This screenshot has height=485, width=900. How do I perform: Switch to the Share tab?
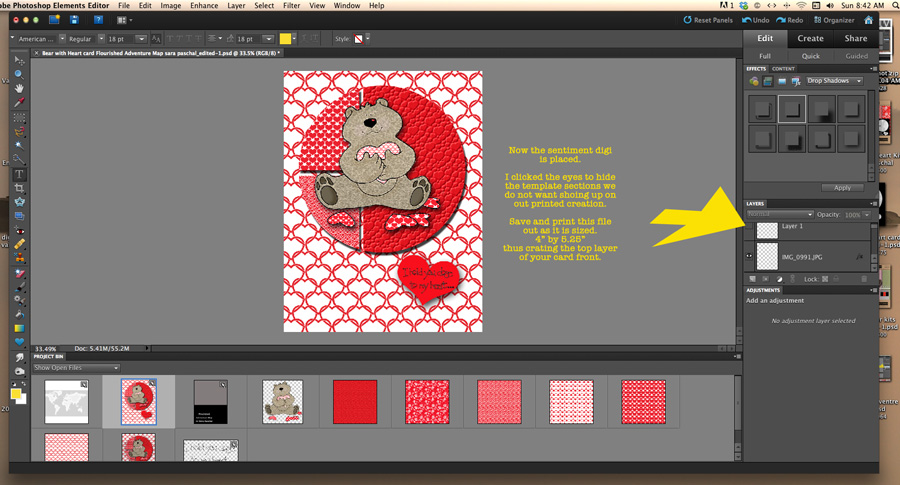pyautogui.click(x=855, y=38)
